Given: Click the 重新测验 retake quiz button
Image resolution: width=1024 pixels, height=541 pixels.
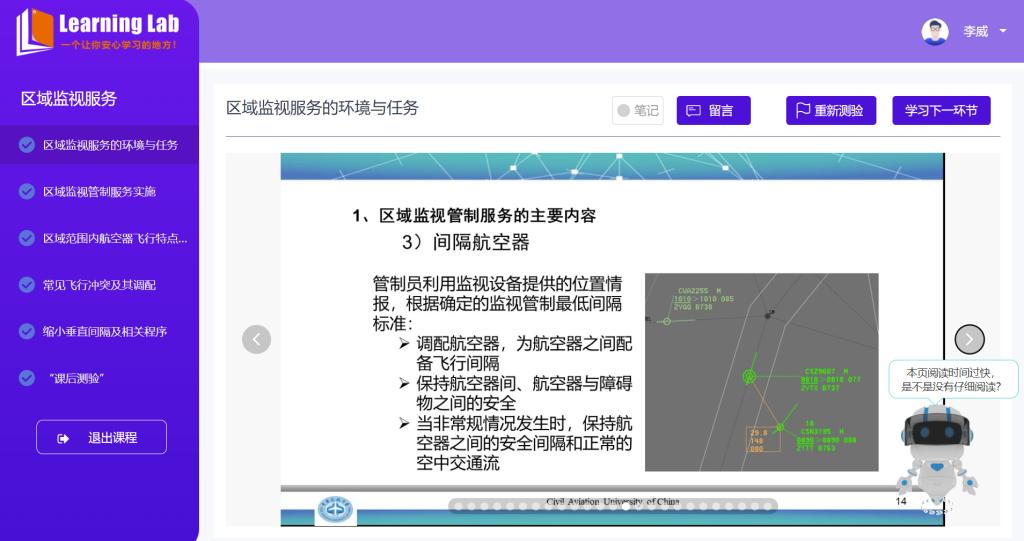Looking at the screenshot, I should [x=830, y=111].
